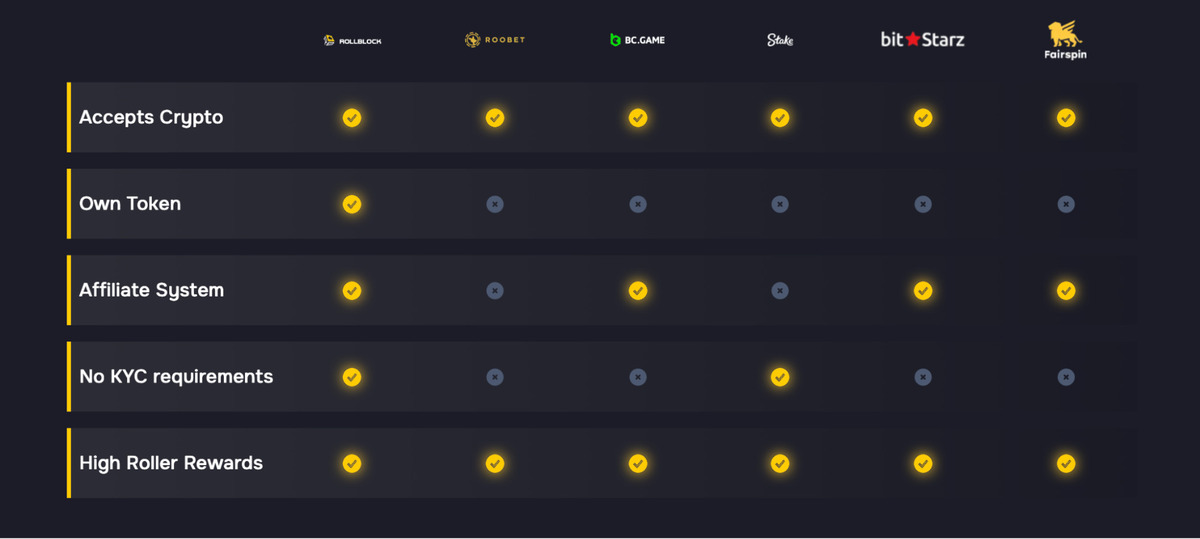The image size is (1200, 539).
Task: Click the Fairspin lion logo
Action: tap(1066, 40)
